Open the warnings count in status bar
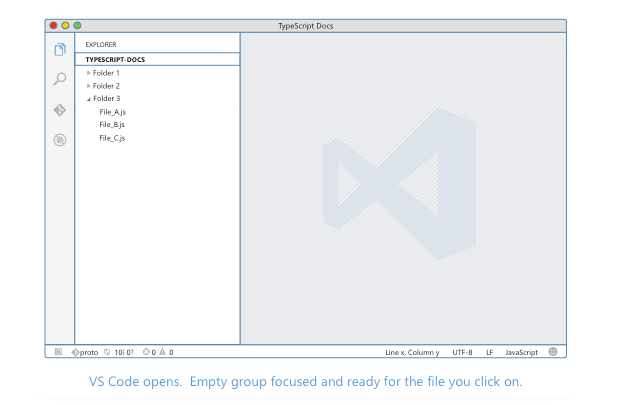 (x=166, y=352)
